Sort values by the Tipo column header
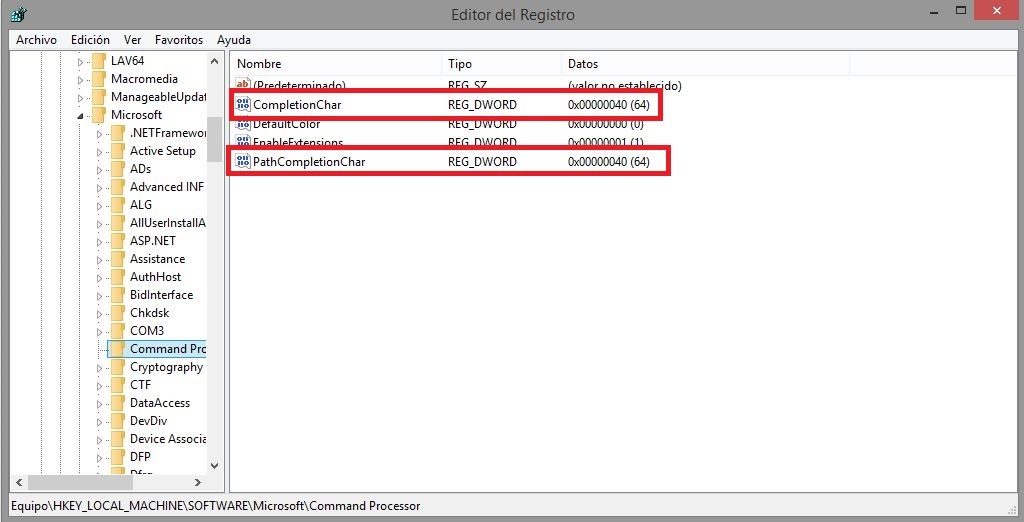Screen dimensions: 1024x522 point(502,64)
